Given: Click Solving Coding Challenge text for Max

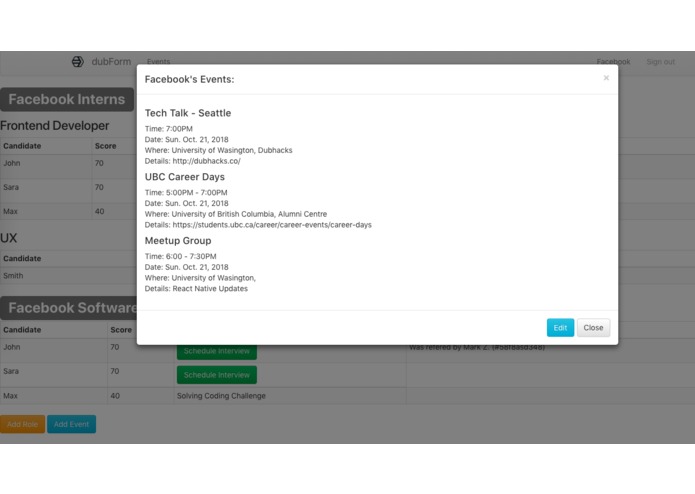Looking at the screenshot, I should pyautogui.click(x=221, y=396).
